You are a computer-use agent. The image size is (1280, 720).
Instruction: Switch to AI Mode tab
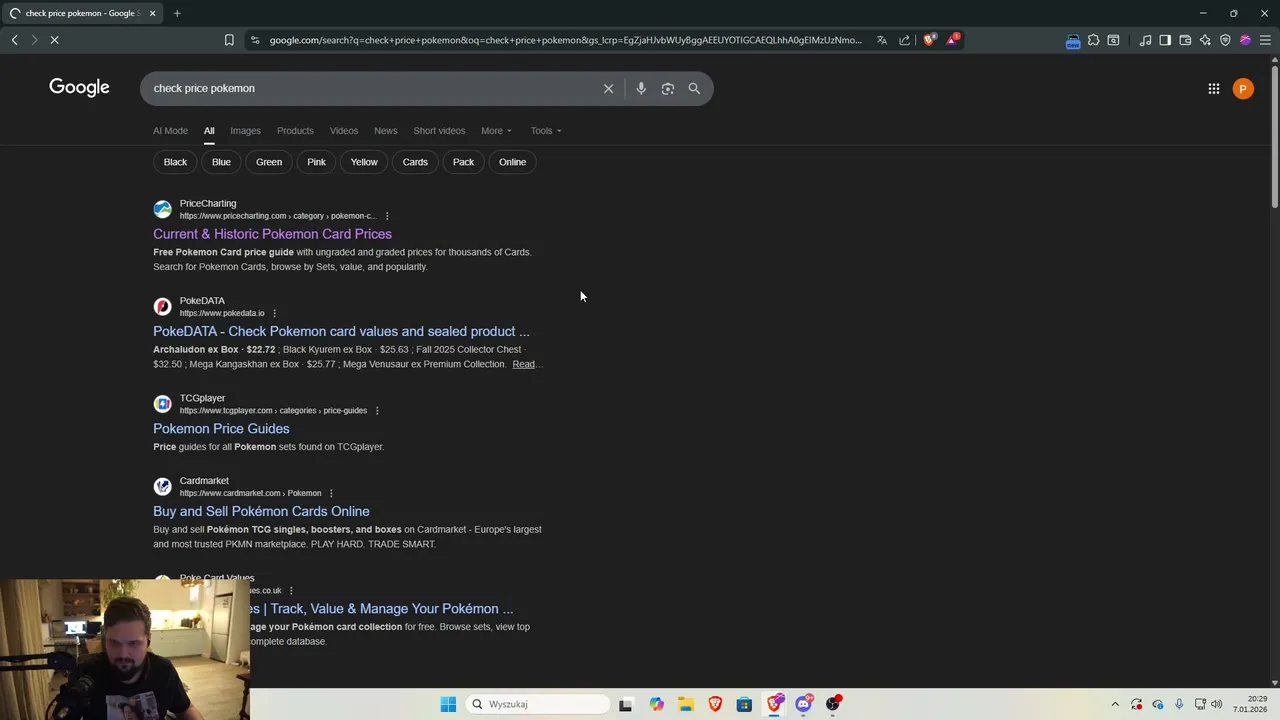click(x=170, y=131)
